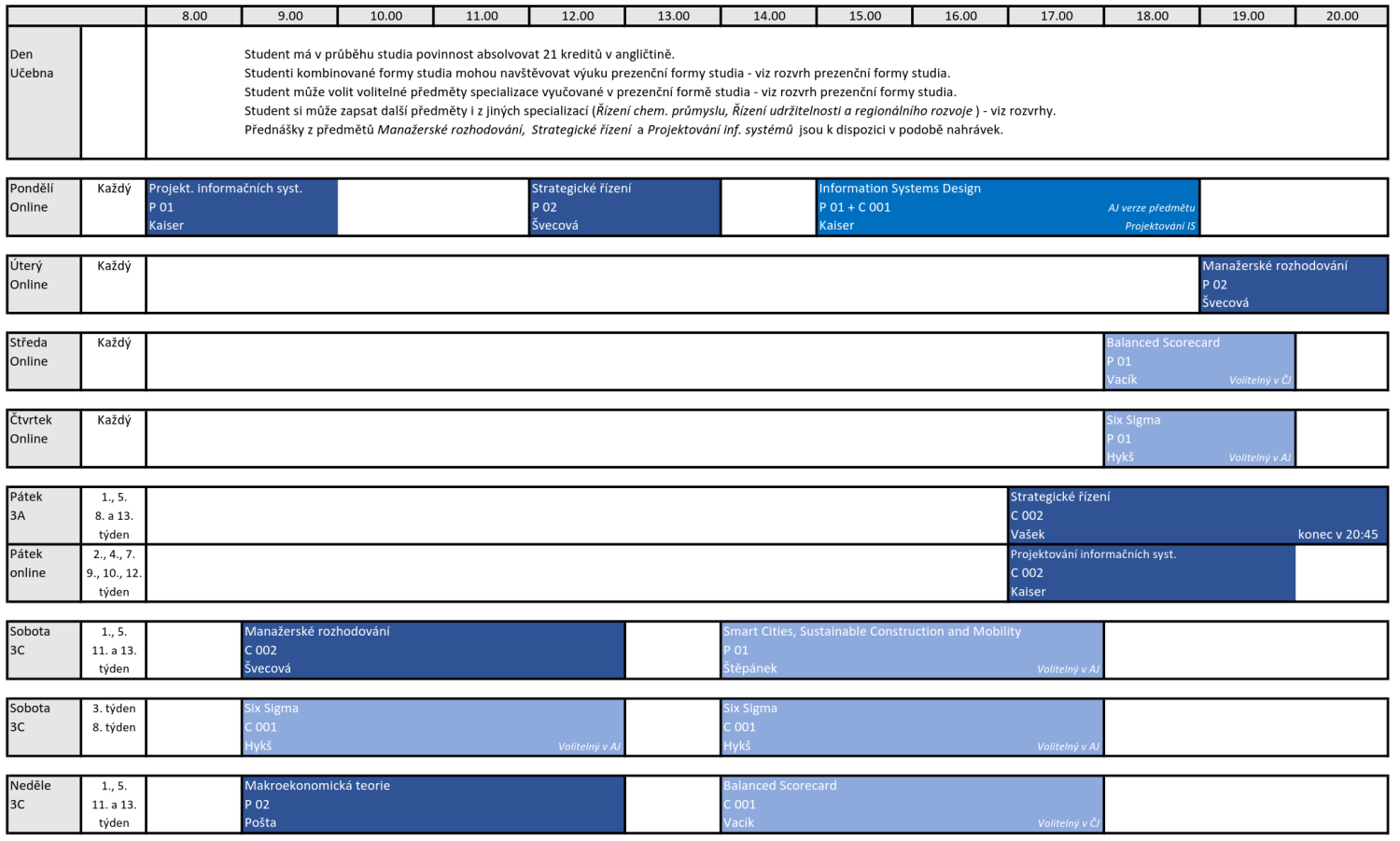Select the Čtvrtek Online day cell
This screenshot has width=1400, height=841.
click(44, 439)
